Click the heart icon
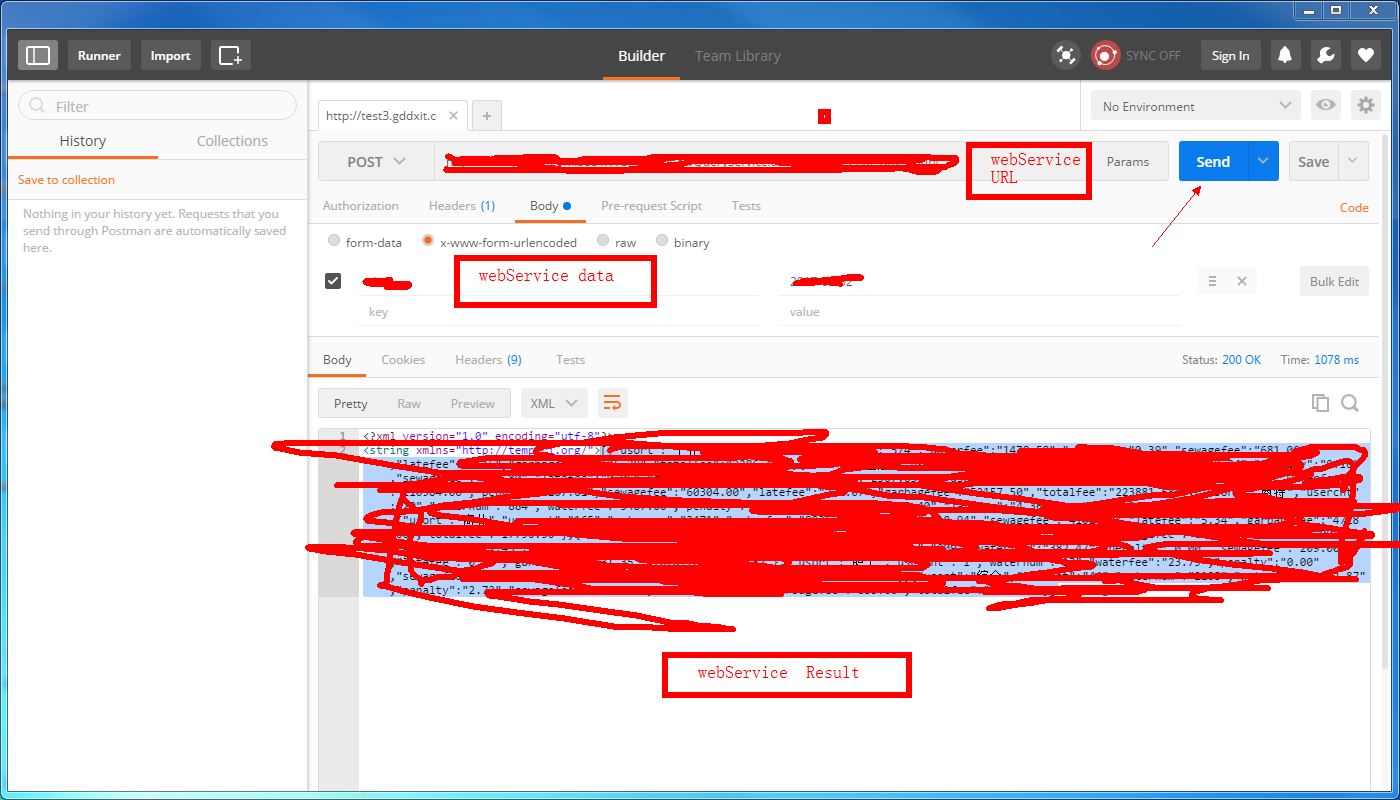 point(1366,55)
